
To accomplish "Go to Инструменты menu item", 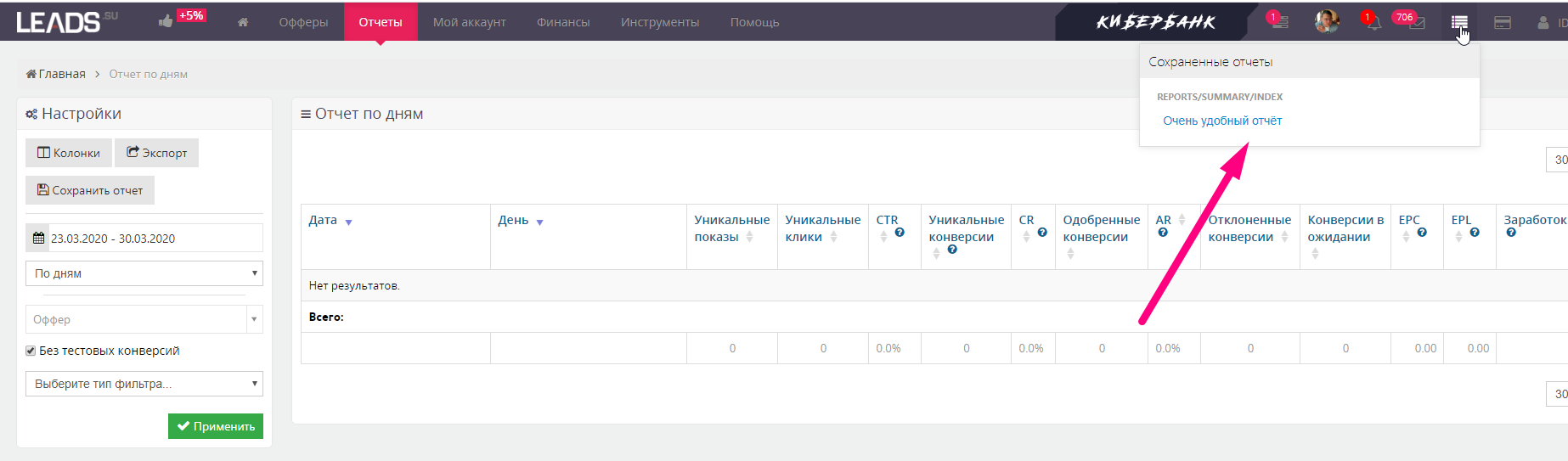I will (660, 22).
